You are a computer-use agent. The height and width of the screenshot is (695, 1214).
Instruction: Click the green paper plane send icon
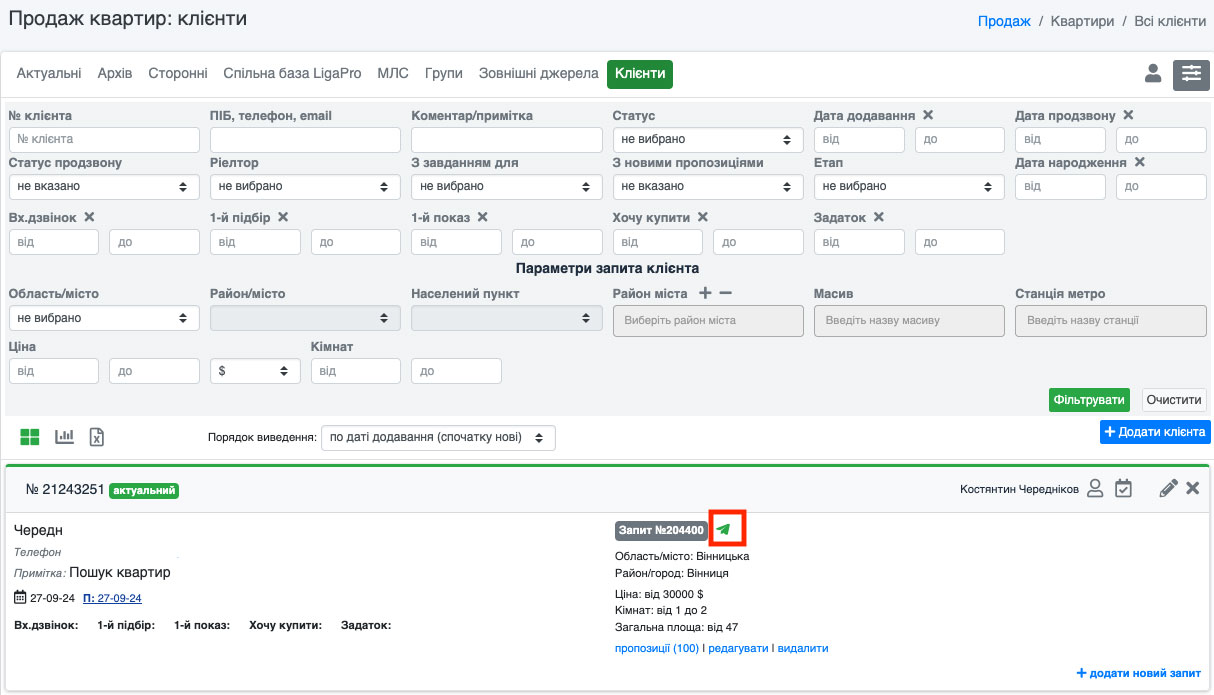(x=724, y=529)
